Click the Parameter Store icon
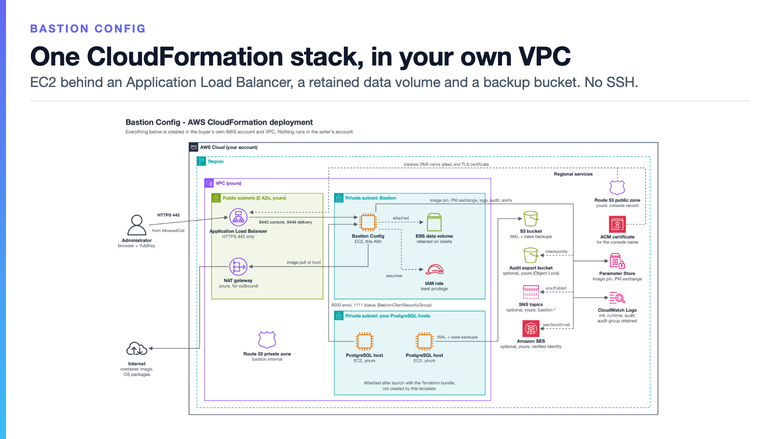This screenshot has width=780, height=439. [617, 261]
